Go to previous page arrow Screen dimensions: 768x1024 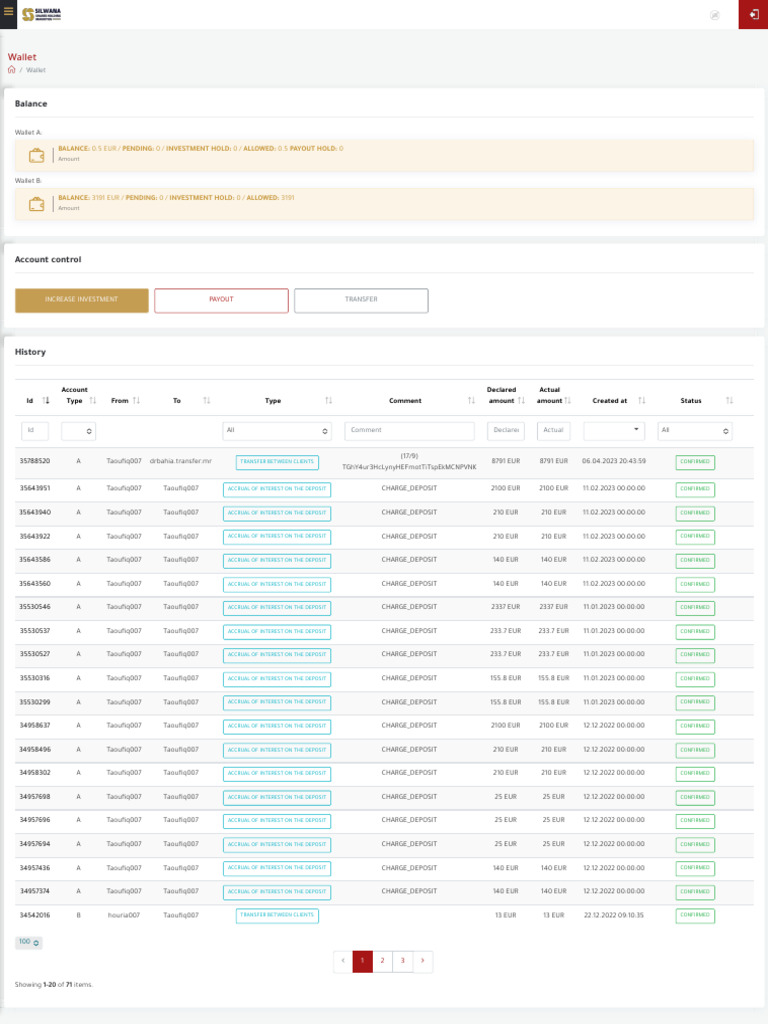[343, 961]
